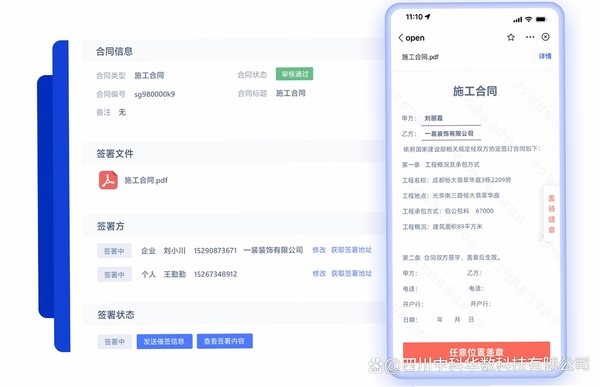Click the 签署中 tag in 刘小川 row
This screenshot has width=600, height=387.
(x=114, y=251)
